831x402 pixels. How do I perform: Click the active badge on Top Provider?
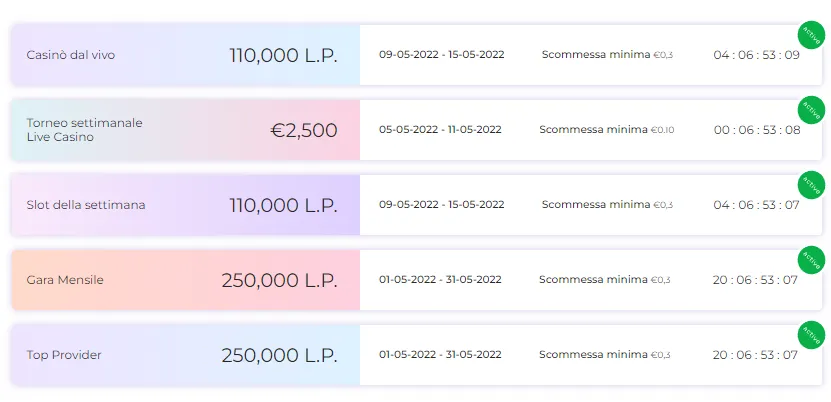tap(811, 335)
